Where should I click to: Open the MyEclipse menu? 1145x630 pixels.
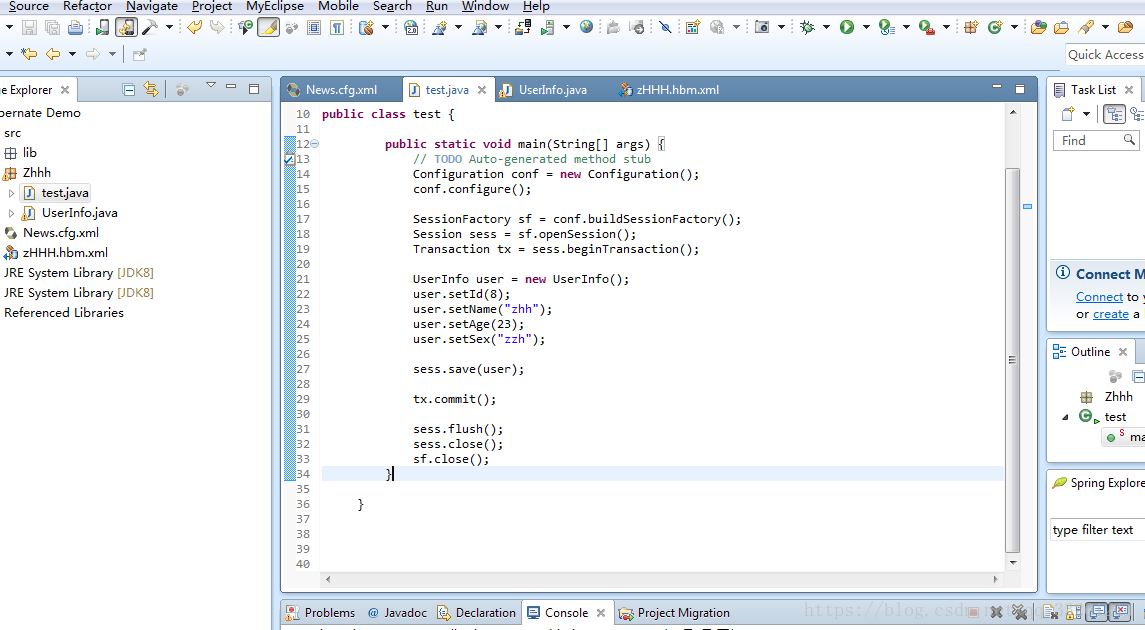coord(275,6)
